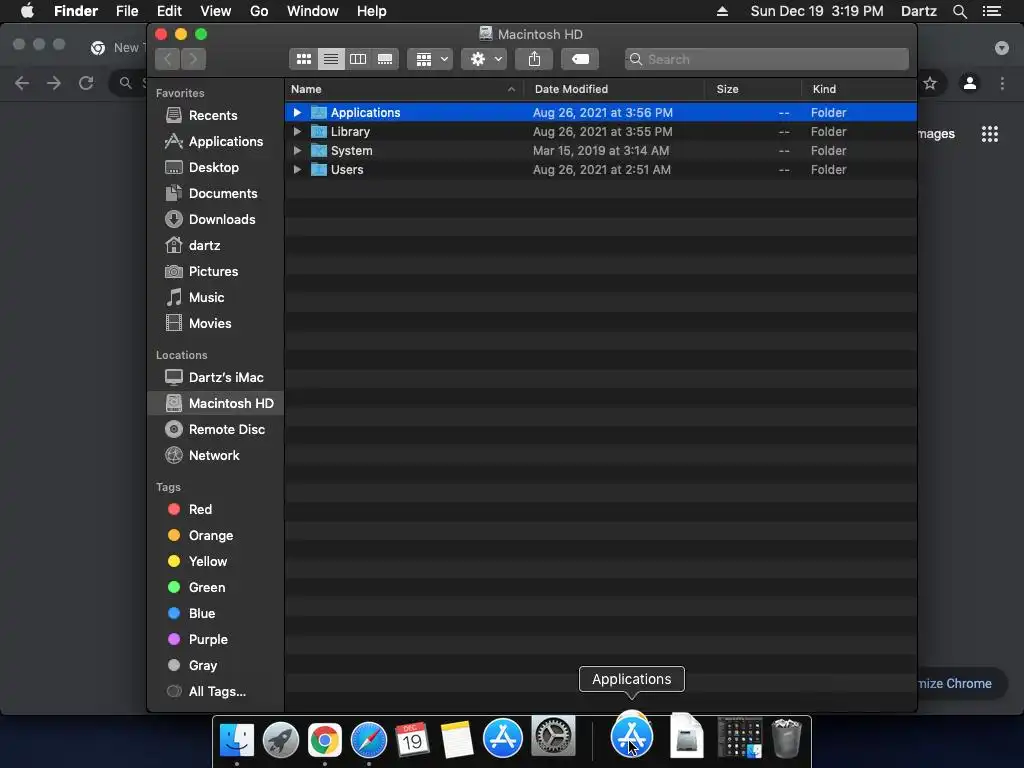Open Finder from the Dock
This screenshot has width=1024, height=768.
coord(236,739)
